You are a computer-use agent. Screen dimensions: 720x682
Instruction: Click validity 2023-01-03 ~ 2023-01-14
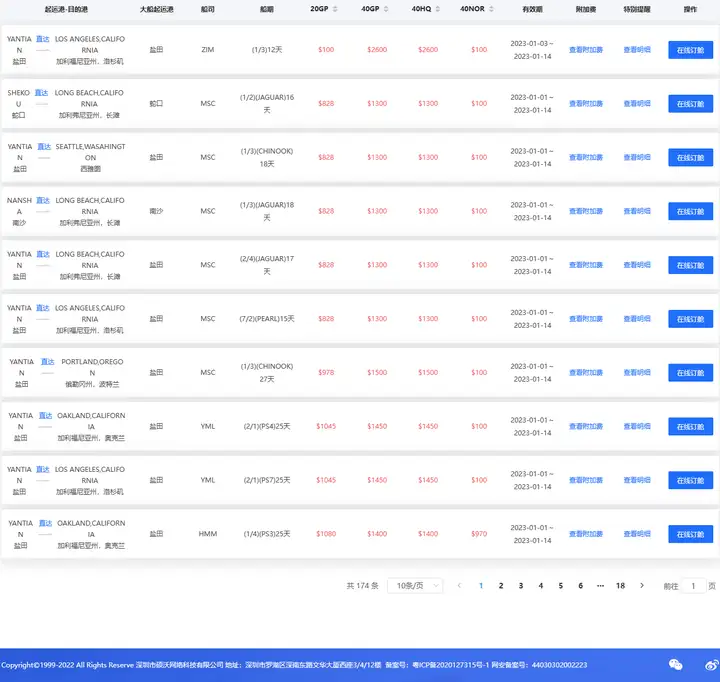532,50
